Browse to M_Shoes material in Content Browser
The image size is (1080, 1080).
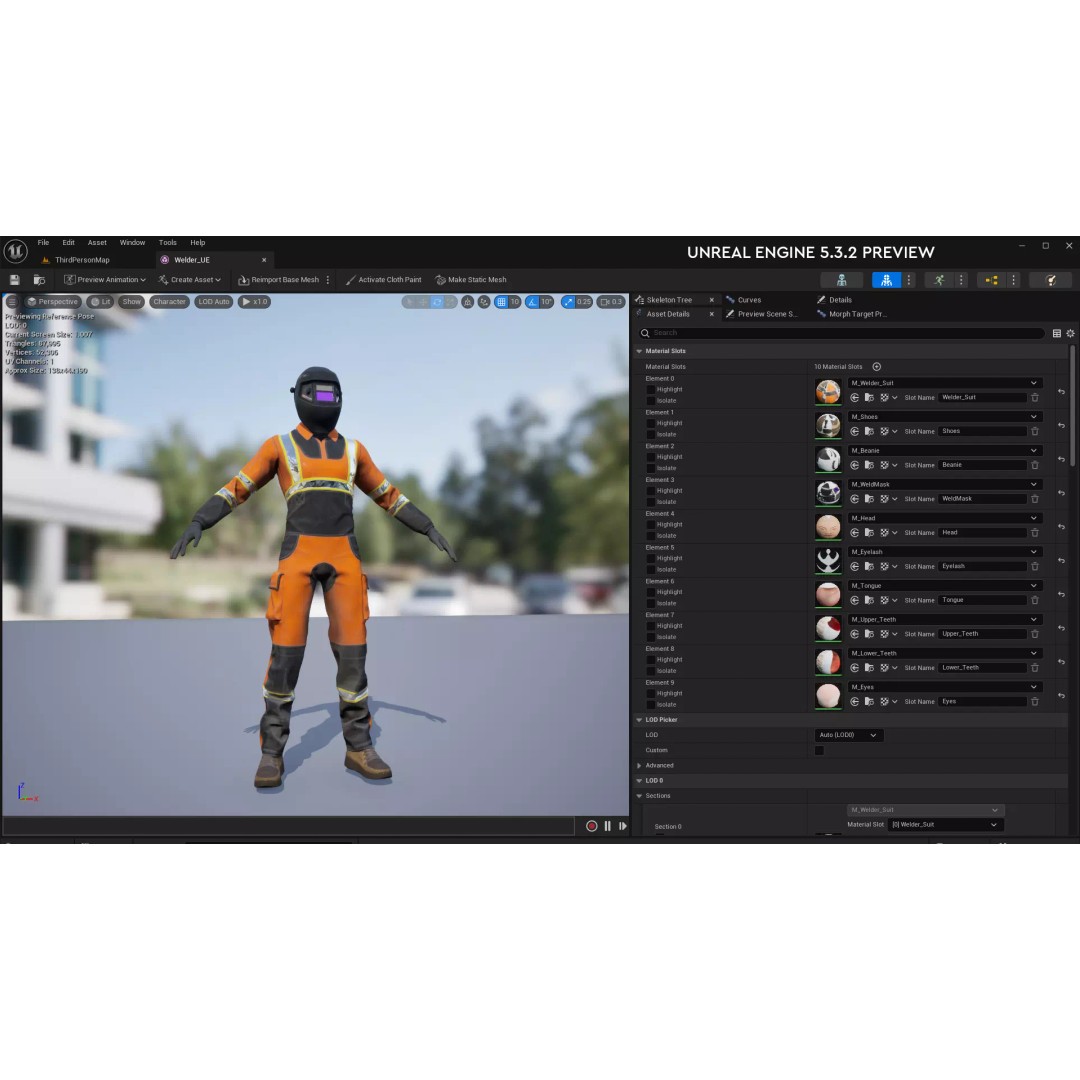click(869, 431)
